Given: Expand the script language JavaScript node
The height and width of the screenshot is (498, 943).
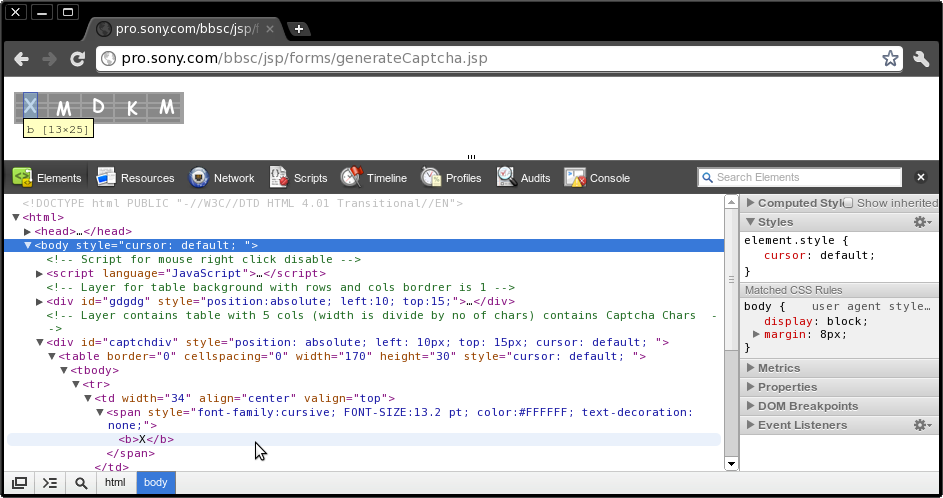Looking at the screenshot, I should point(40,274).
